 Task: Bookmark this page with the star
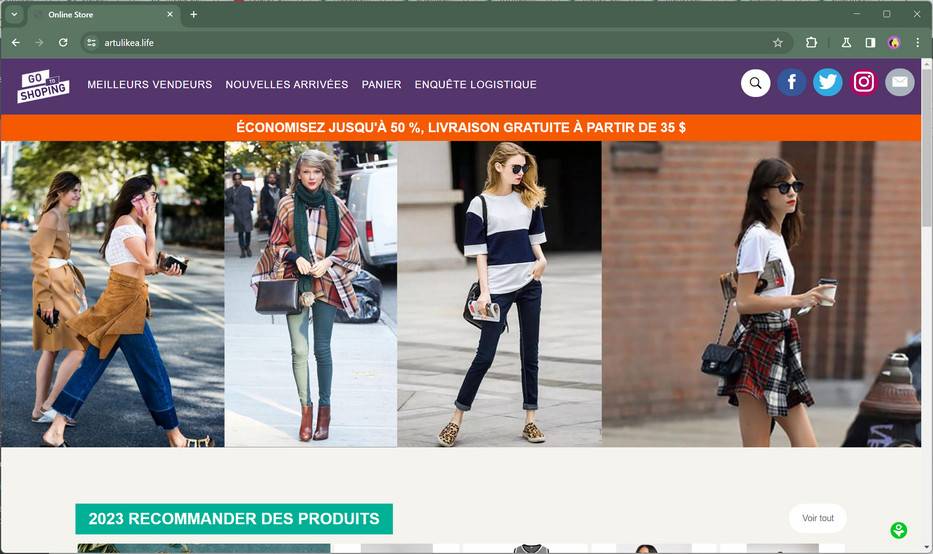(x=778, y=43)
